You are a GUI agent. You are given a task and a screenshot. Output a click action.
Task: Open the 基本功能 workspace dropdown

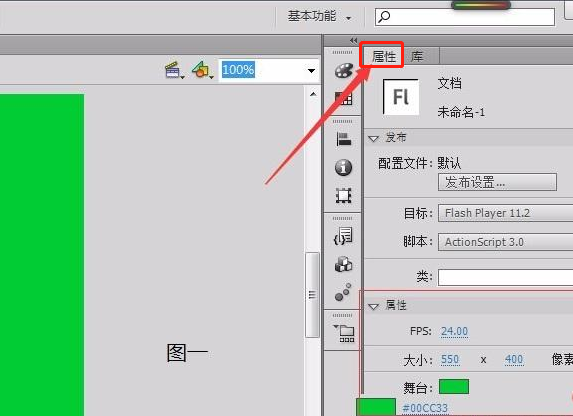click(320, 16)
